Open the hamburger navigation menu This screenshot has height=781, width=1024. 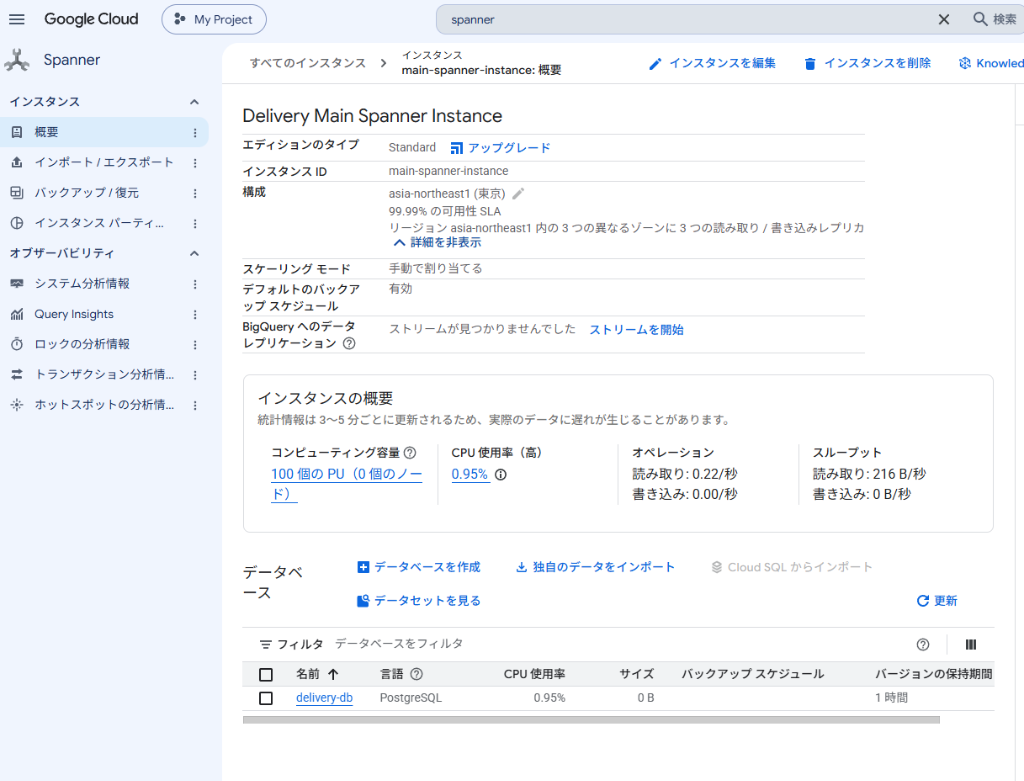[x=17, y=19]
